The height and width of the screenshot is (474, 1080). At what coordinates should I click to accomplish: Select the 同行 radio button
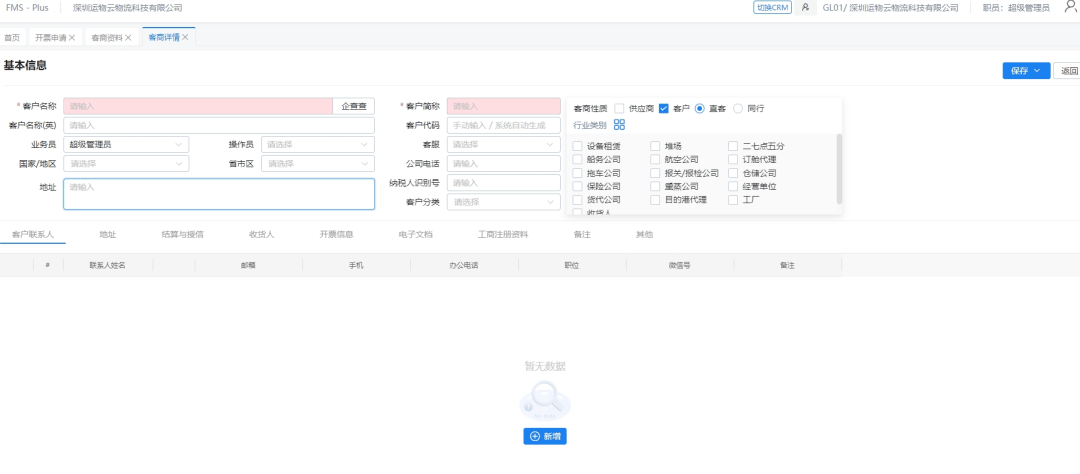tap(738, 108)
